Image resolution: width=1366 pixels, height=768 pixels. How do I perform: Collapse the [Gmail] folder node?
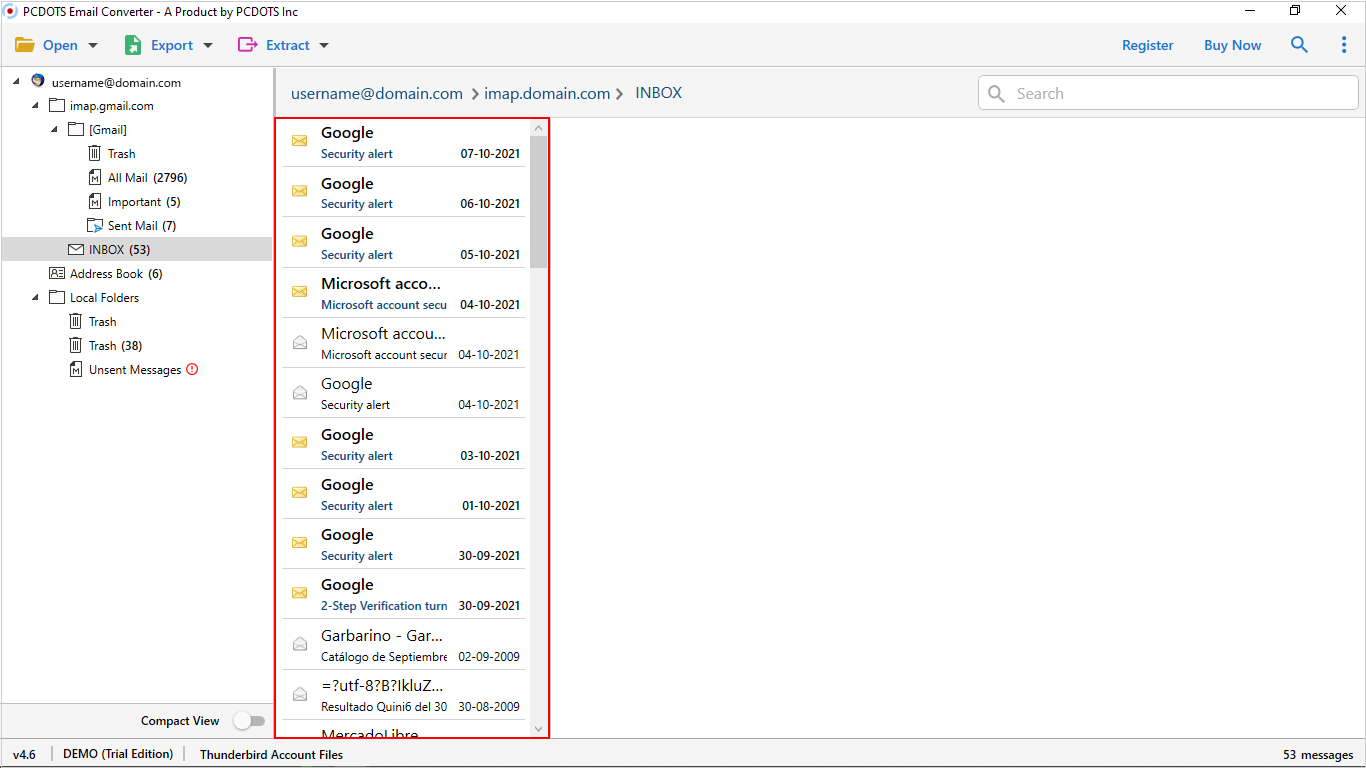click(x=54, y=129)
